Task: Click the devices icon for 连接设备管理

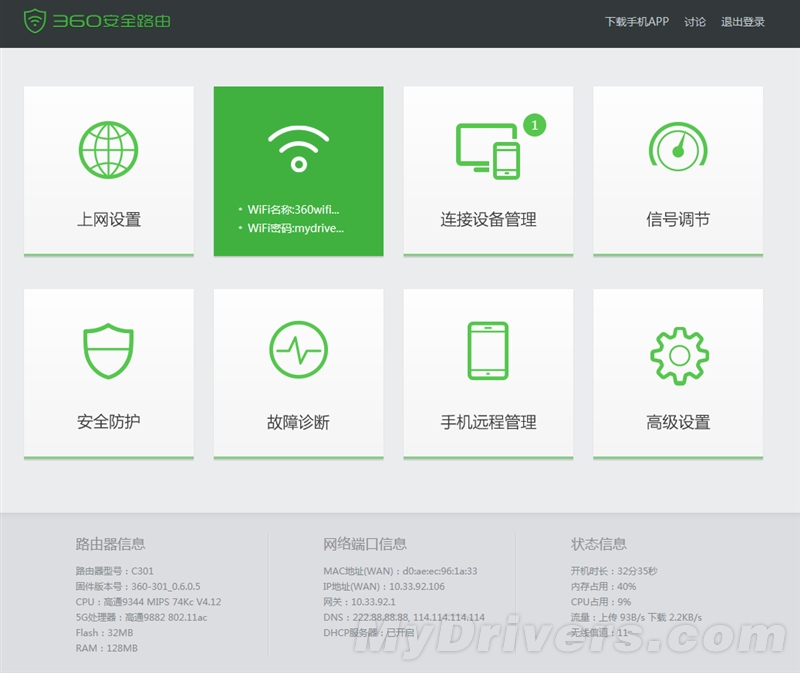Action: point(488,149)
